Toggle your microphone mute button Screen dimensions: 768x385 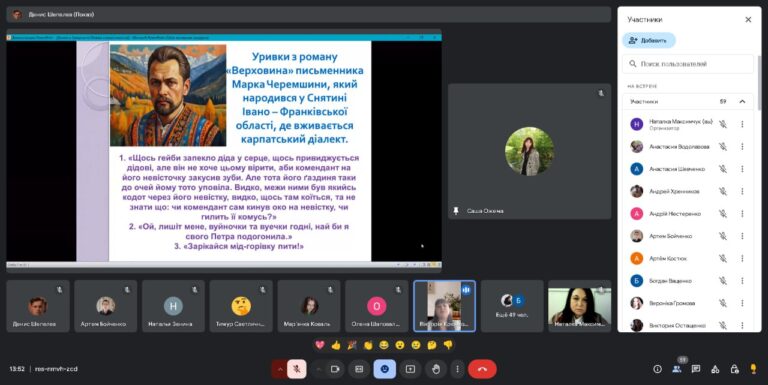pyautogui.click(x=296, y=369)
